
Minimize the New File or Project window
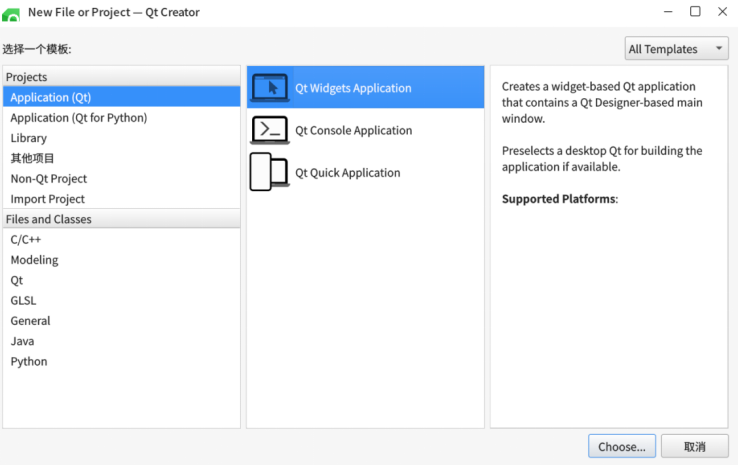(x=668, y=12)
